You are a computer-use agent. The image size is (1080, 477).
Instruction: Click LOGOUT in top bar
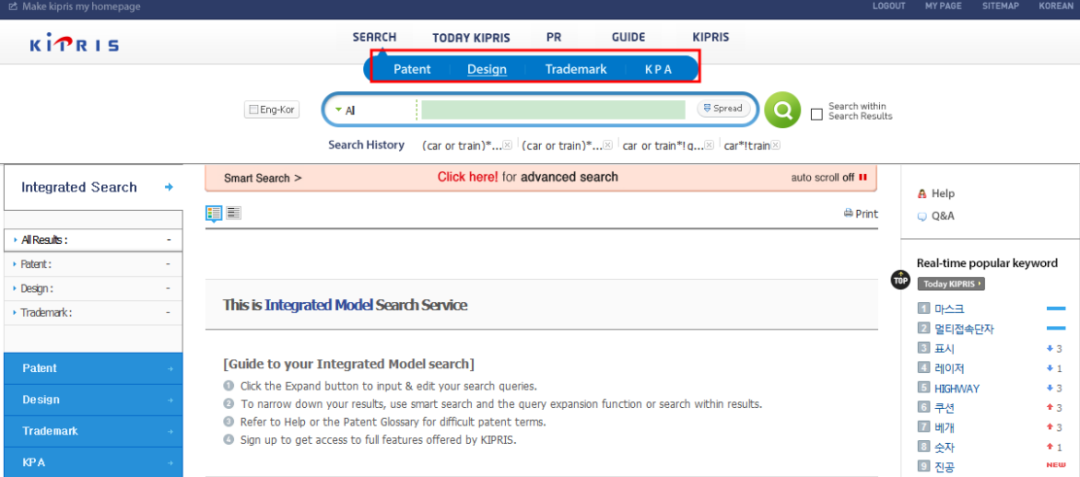[x=889, y=6]
